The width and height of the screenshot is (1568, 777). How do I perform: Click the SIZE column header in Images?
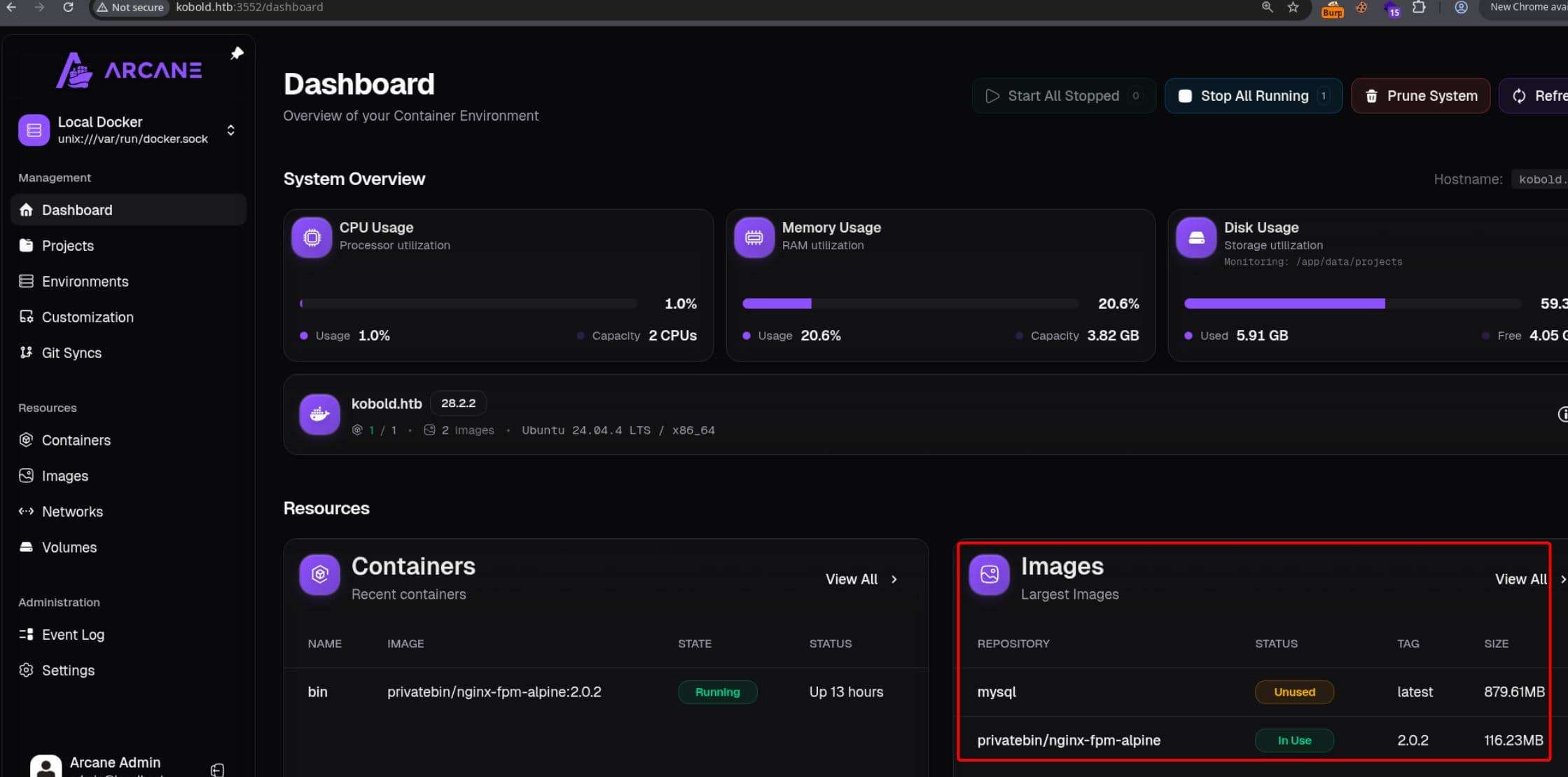1496,643
